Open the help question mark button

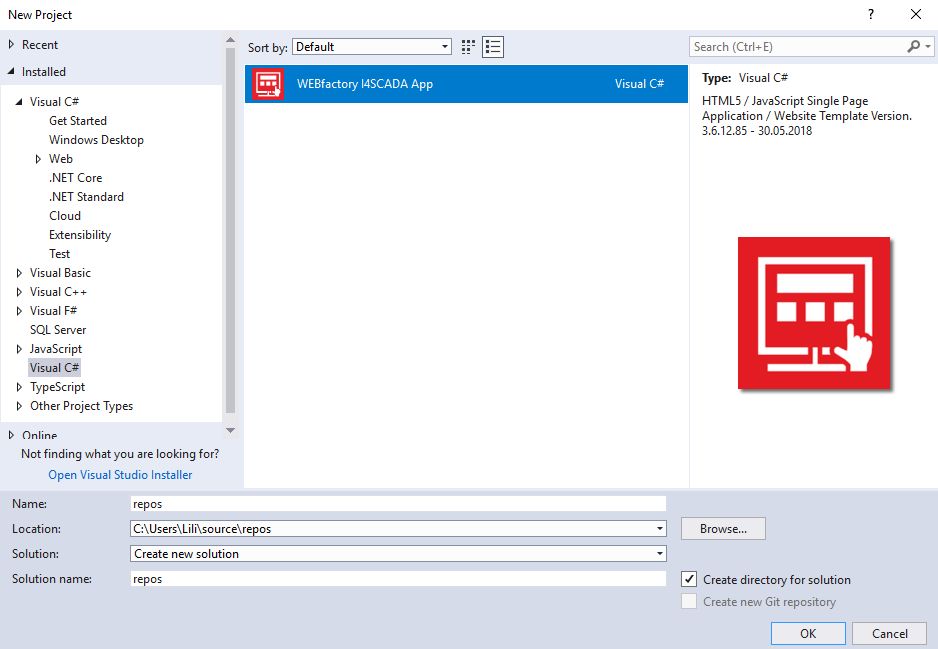[871, 14]
